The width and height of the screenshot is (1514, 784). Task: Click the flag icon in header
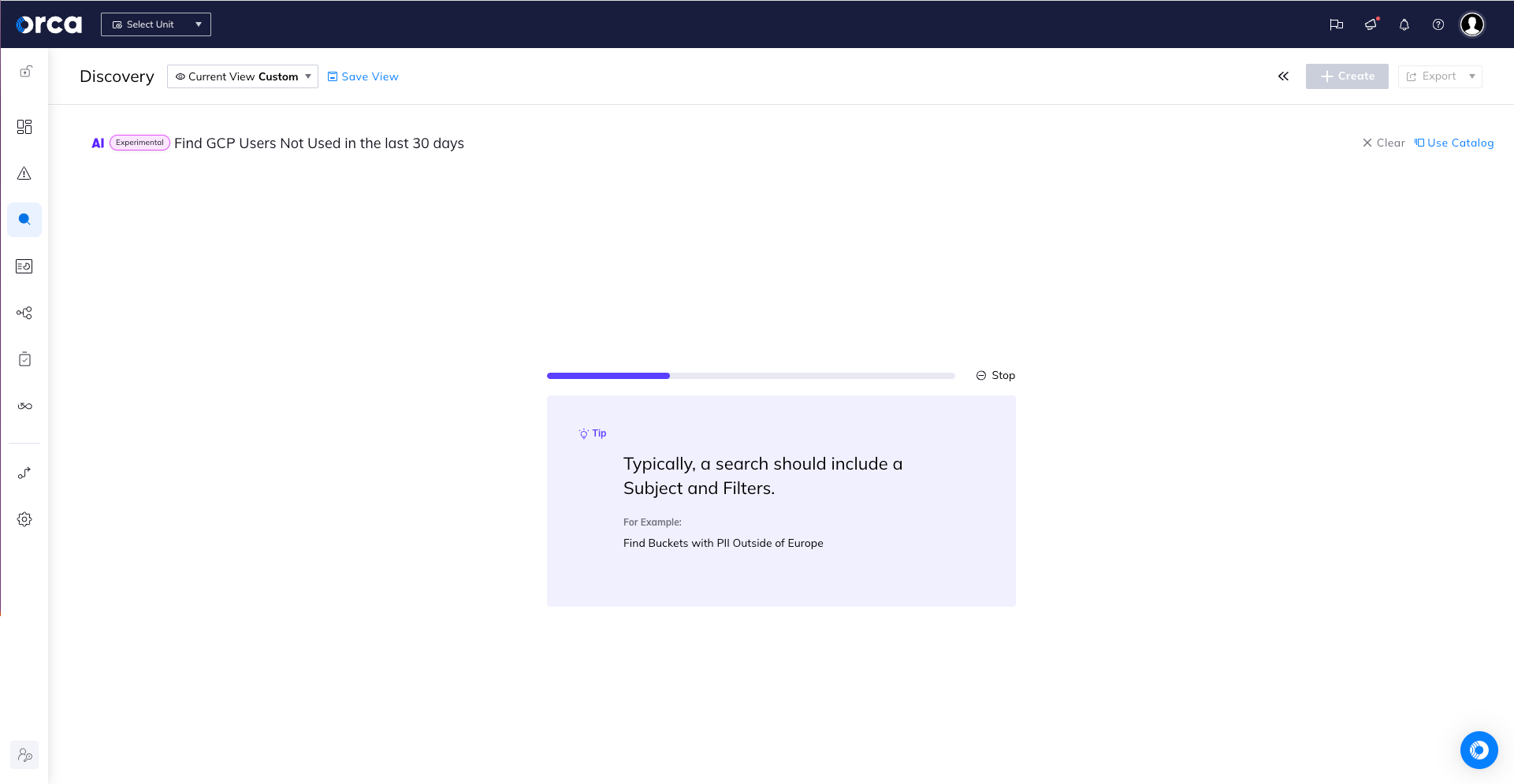click(1337, 24)
